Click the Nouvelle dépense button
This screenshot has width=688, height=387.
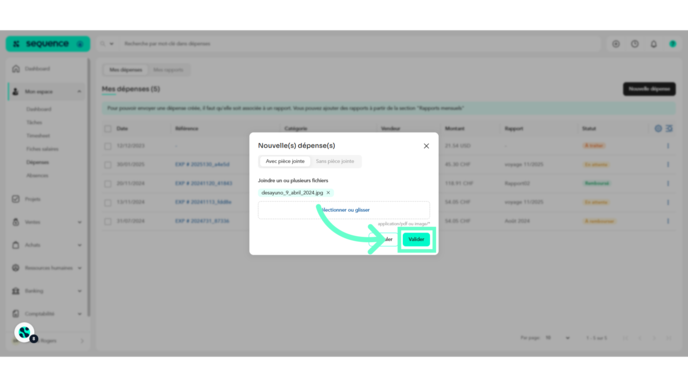[x=649, y=89]
